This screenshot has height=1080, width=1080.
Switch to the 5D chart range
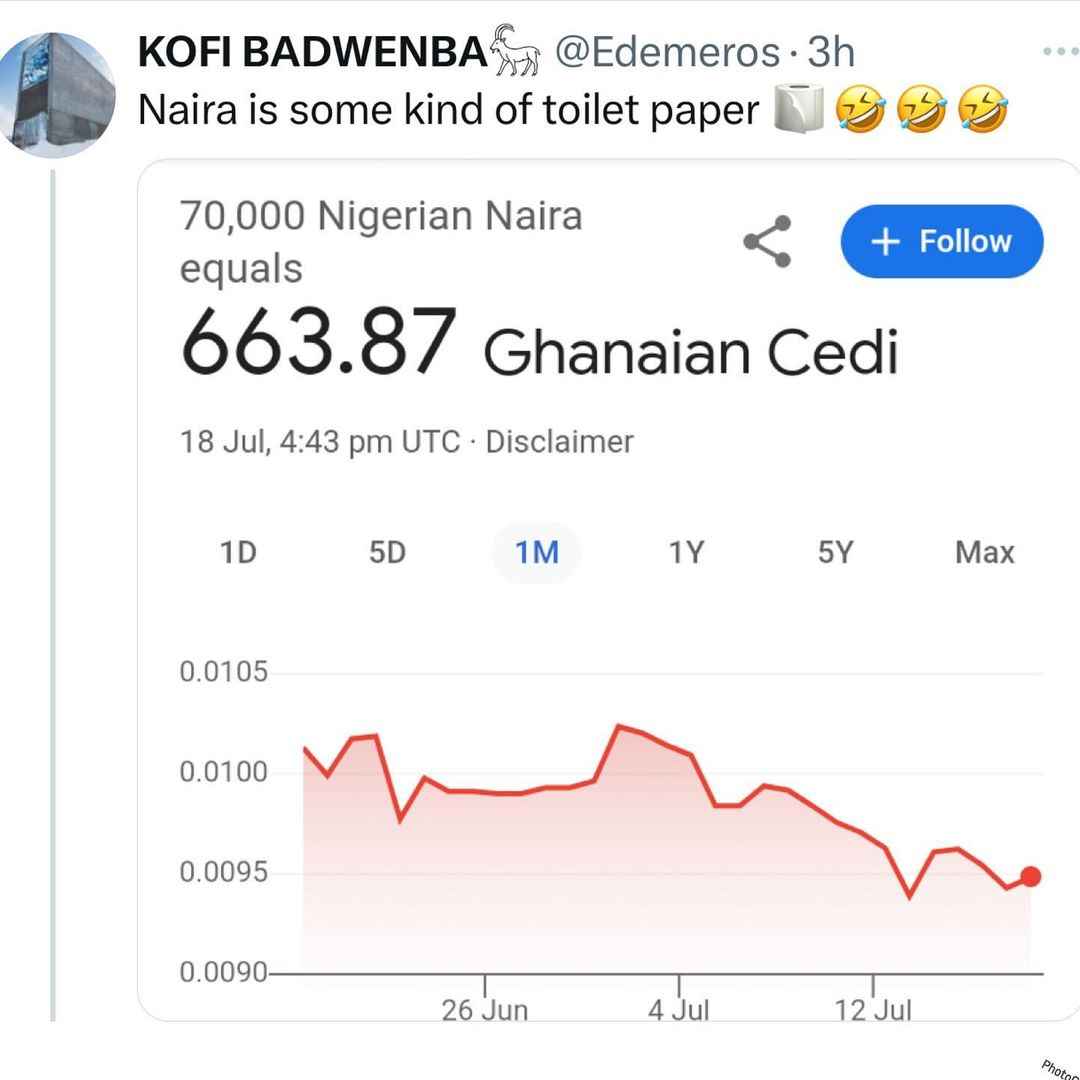click(x=387, y=552)
